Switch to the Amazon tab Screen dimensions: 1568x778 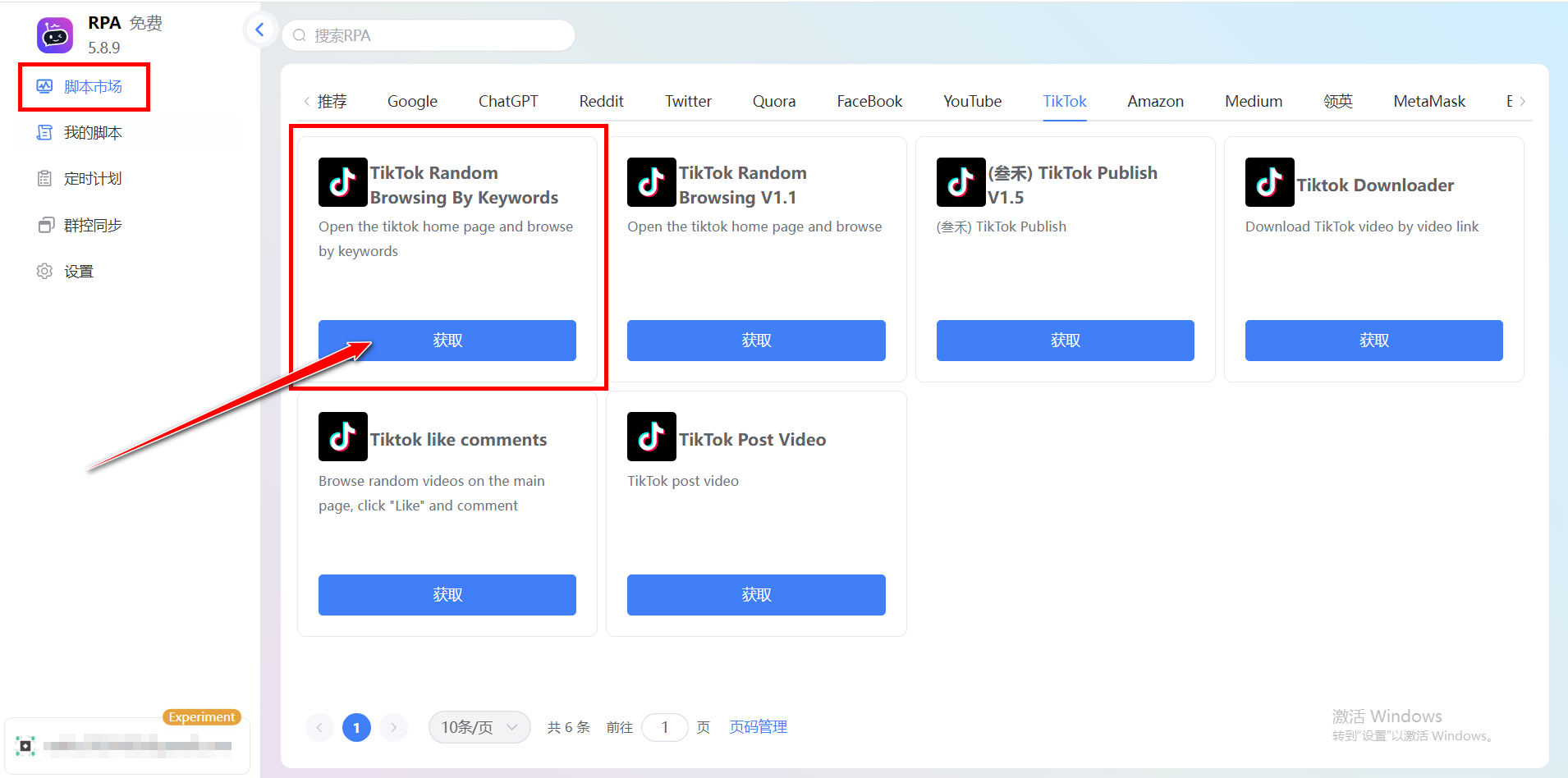1155,101
